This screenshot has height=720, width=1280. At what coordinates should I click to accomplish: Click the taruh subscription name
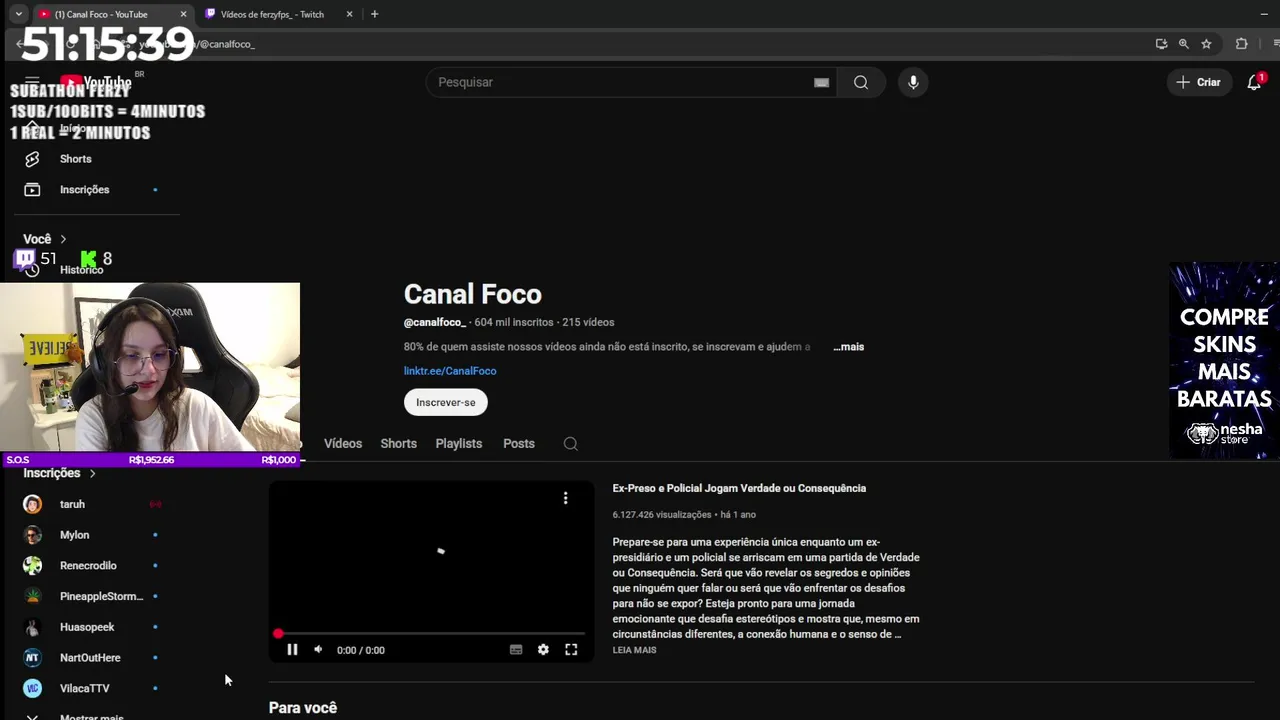coord(72,505)
